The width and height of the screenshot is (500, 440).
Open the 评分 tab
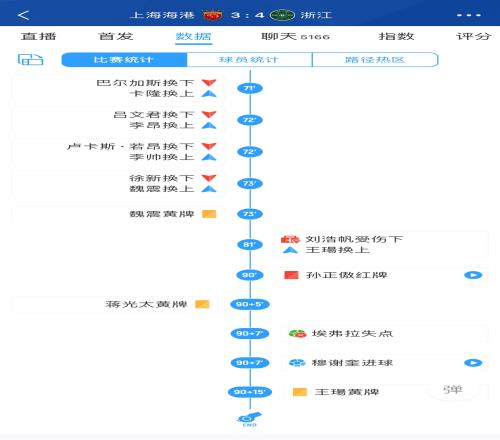474,36
